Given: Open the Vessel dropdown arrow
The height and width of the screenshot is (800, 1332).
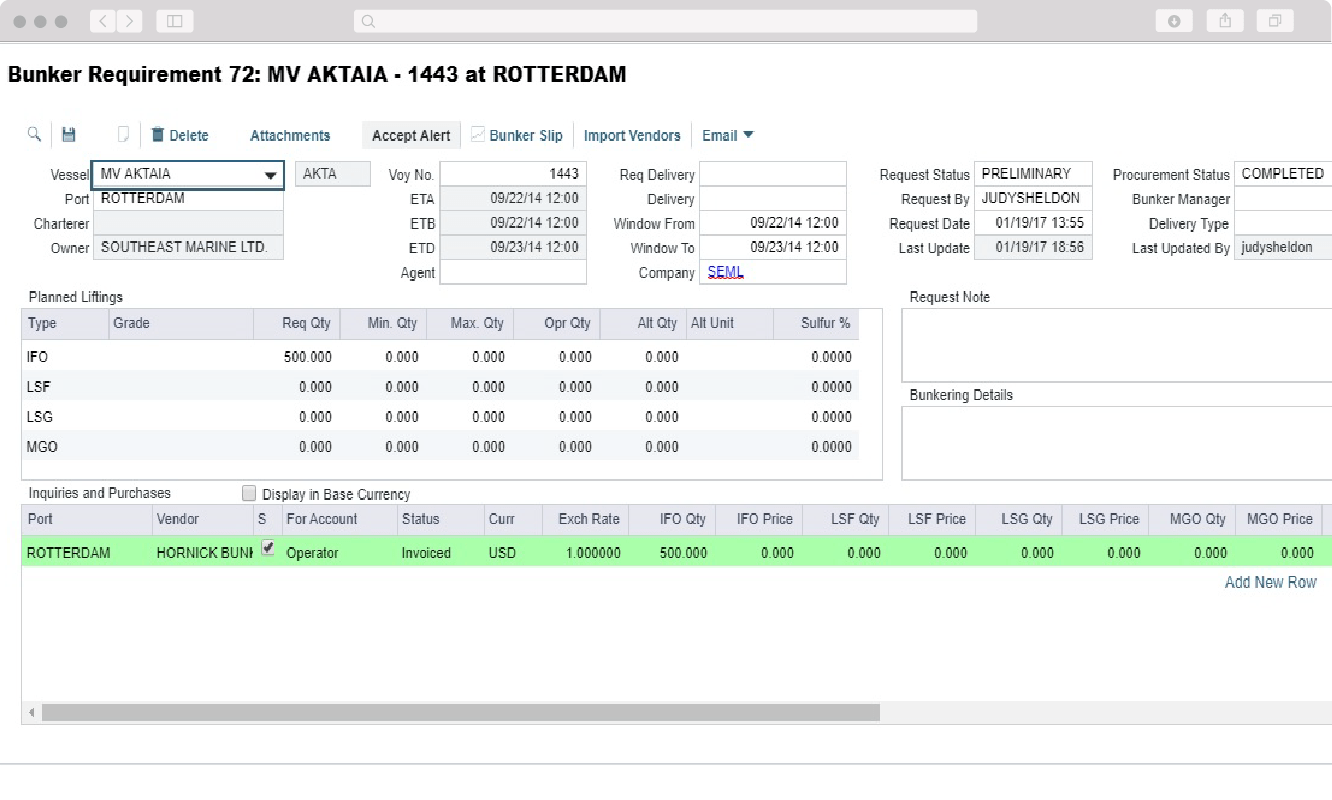Looking at the screenshot, I should click(270, 175).
